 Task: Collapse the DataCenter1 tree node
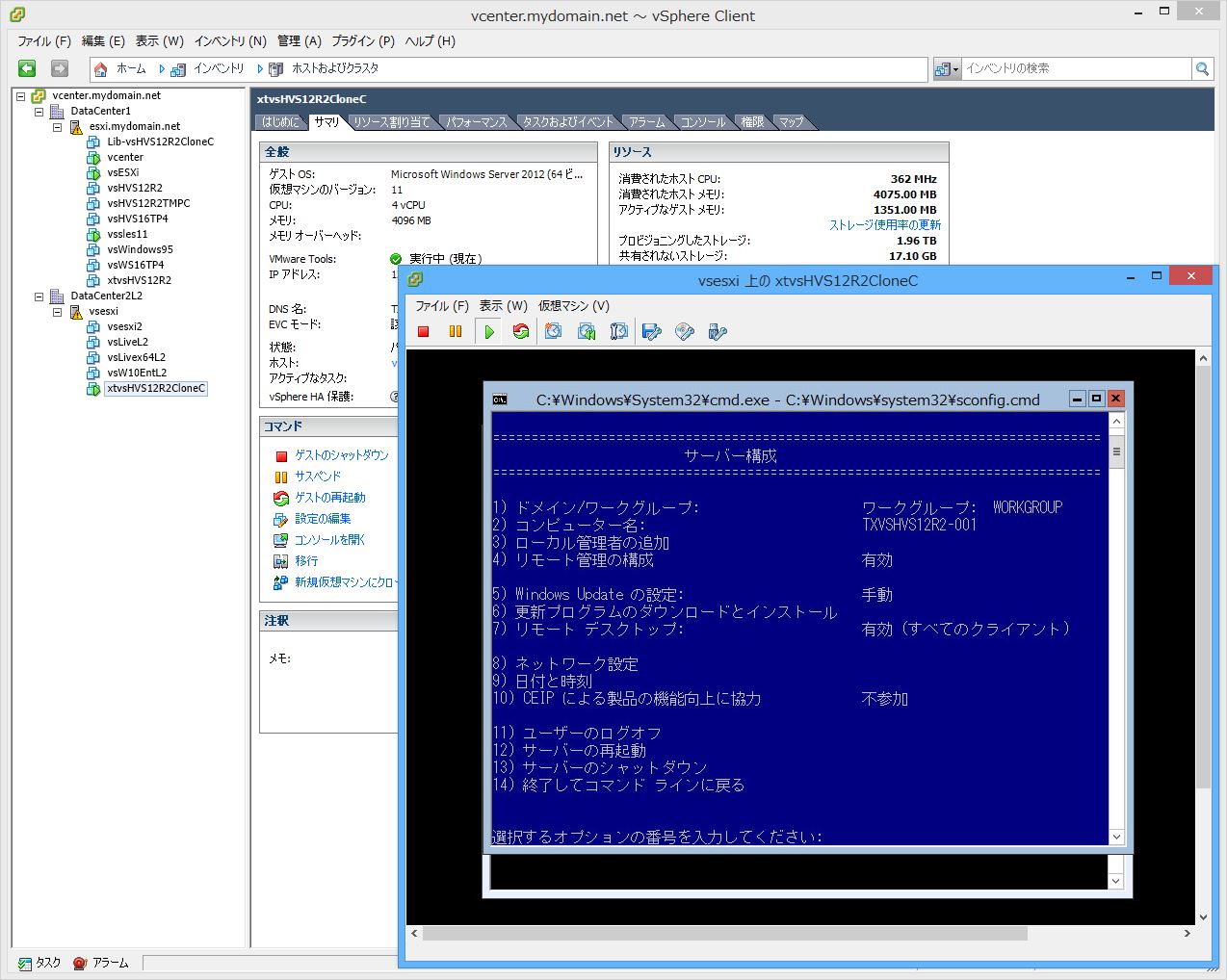[39, 111]
